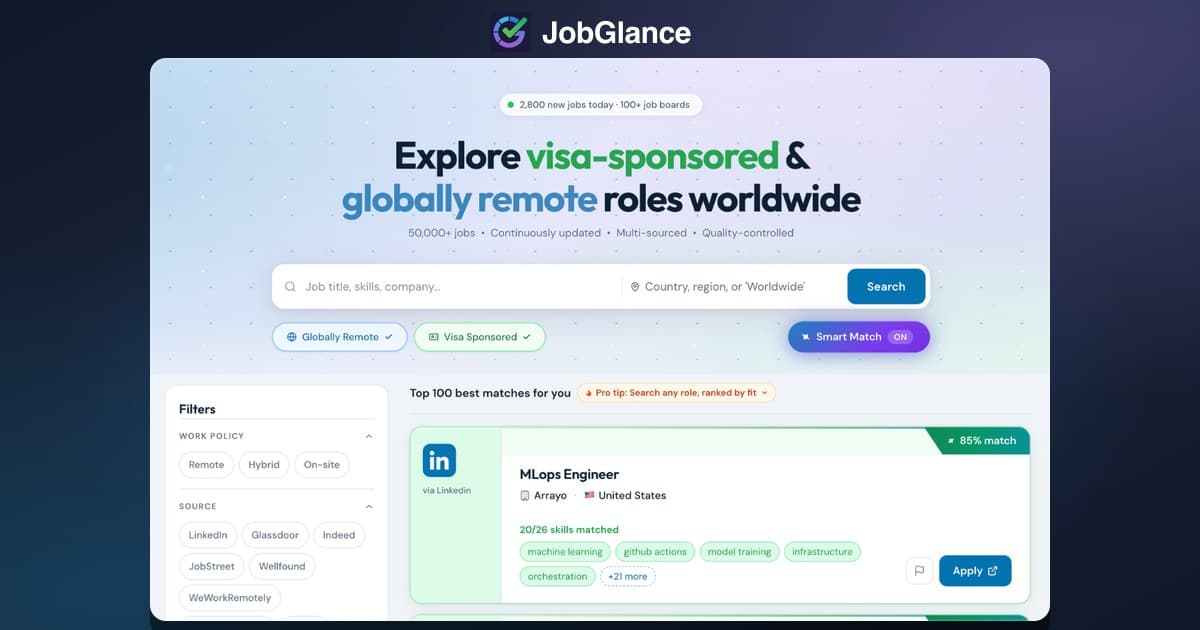Filter by WeWorkRemotely source
The image size is (1200, 630).
[x=230, y=598]
